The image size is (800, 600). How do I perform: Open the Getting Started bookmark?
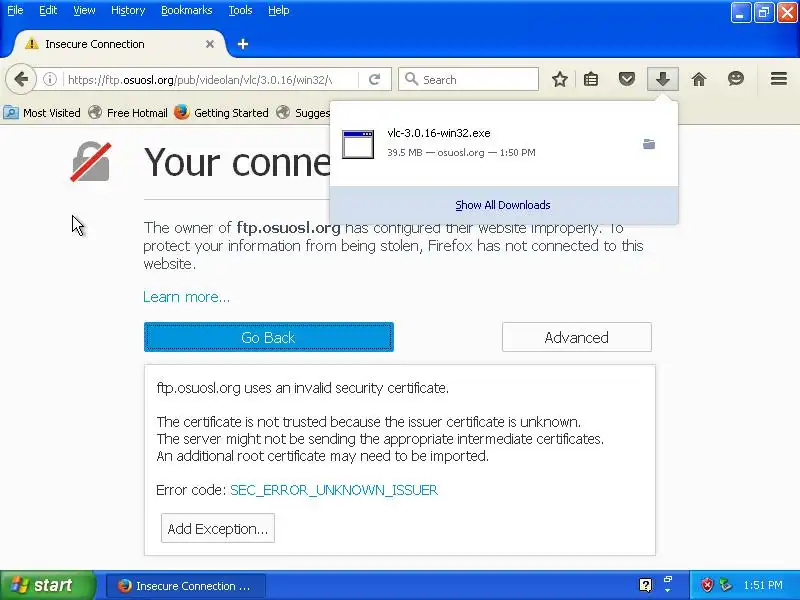pyautogui.click(x=221, y=113)
